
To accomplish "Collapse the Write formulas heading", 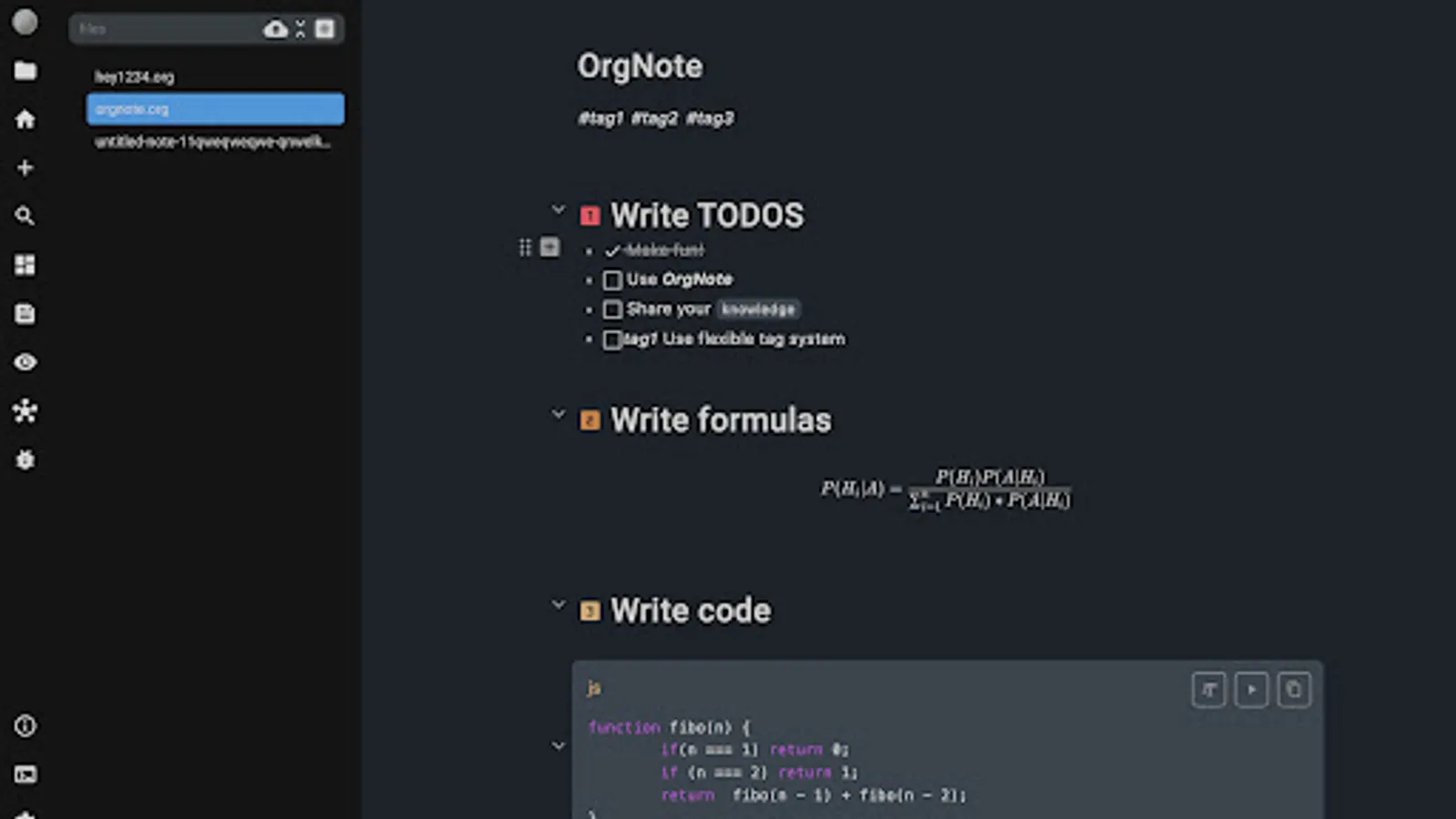I will pos(558,413).
